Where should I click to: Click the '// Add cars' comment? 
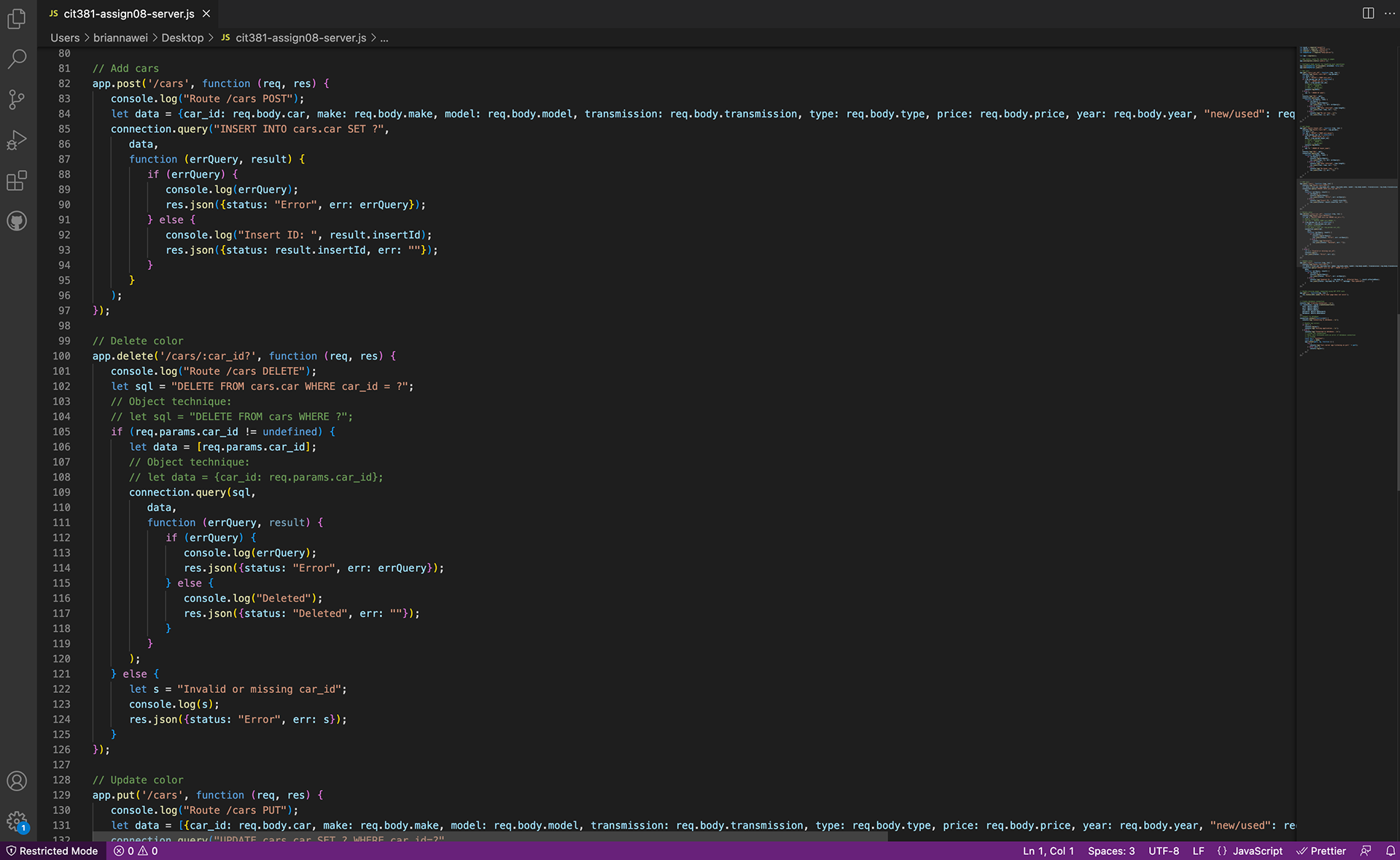125,69
